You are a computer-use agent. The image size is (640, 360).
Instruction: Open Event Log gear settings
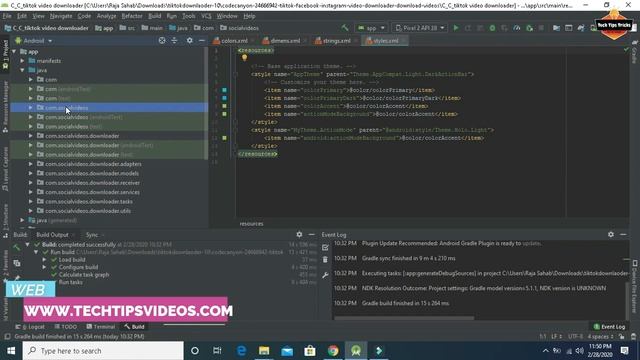pyautogui.click(x=611, y=234)
